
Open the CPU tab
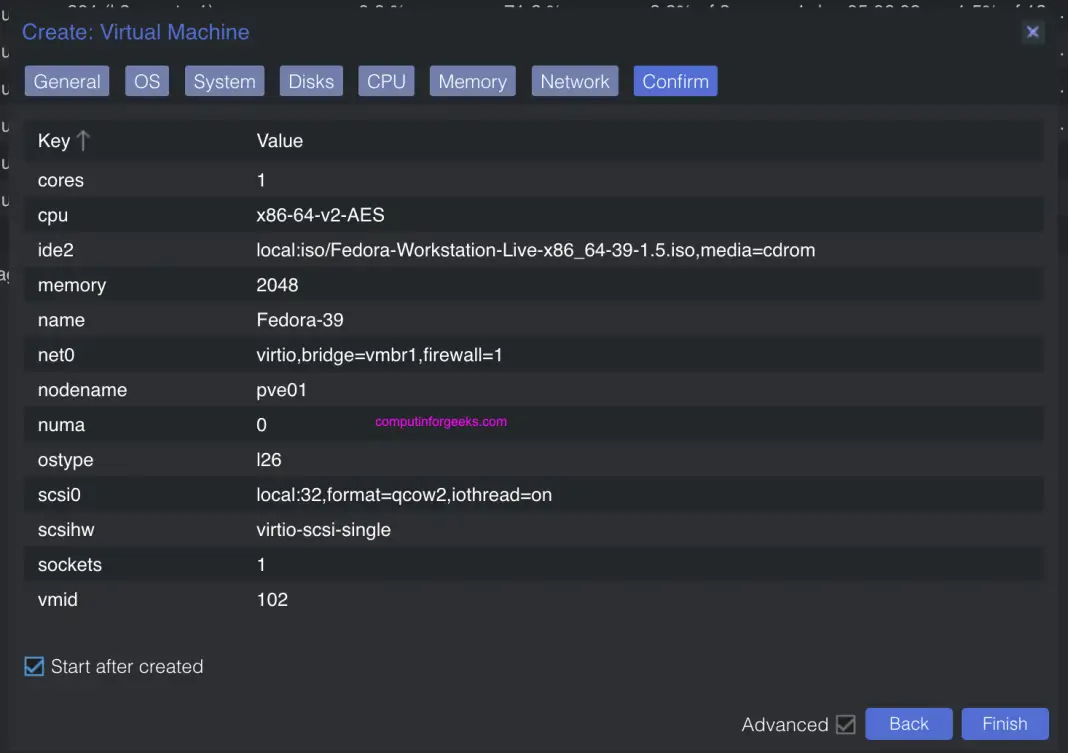pos(386,81)
